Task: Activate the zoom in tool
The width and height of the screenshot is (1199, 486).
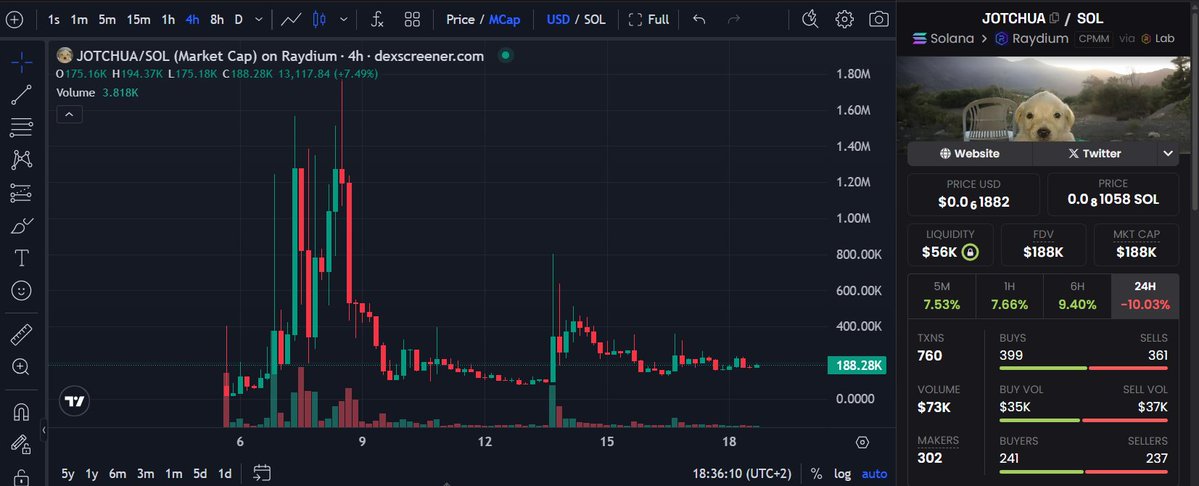Action: coord(21,367)
